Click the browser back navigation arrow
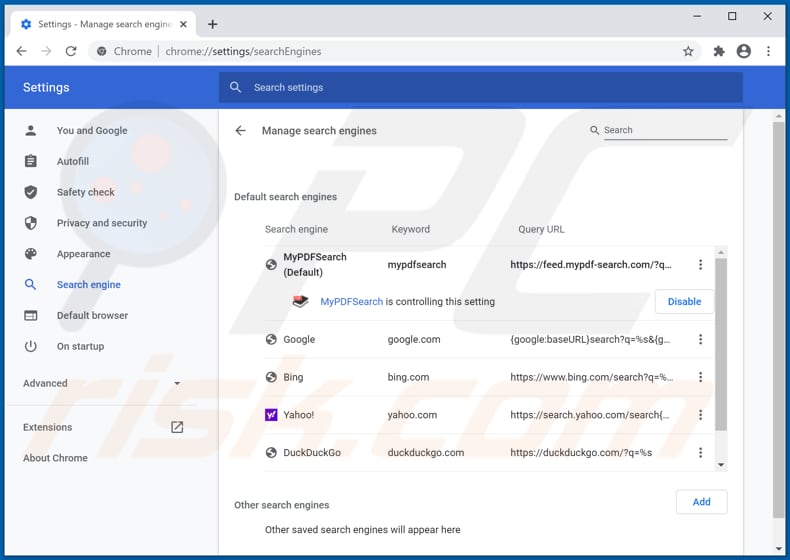This screenshot has height=560, width=790. [x=22, y=51]
